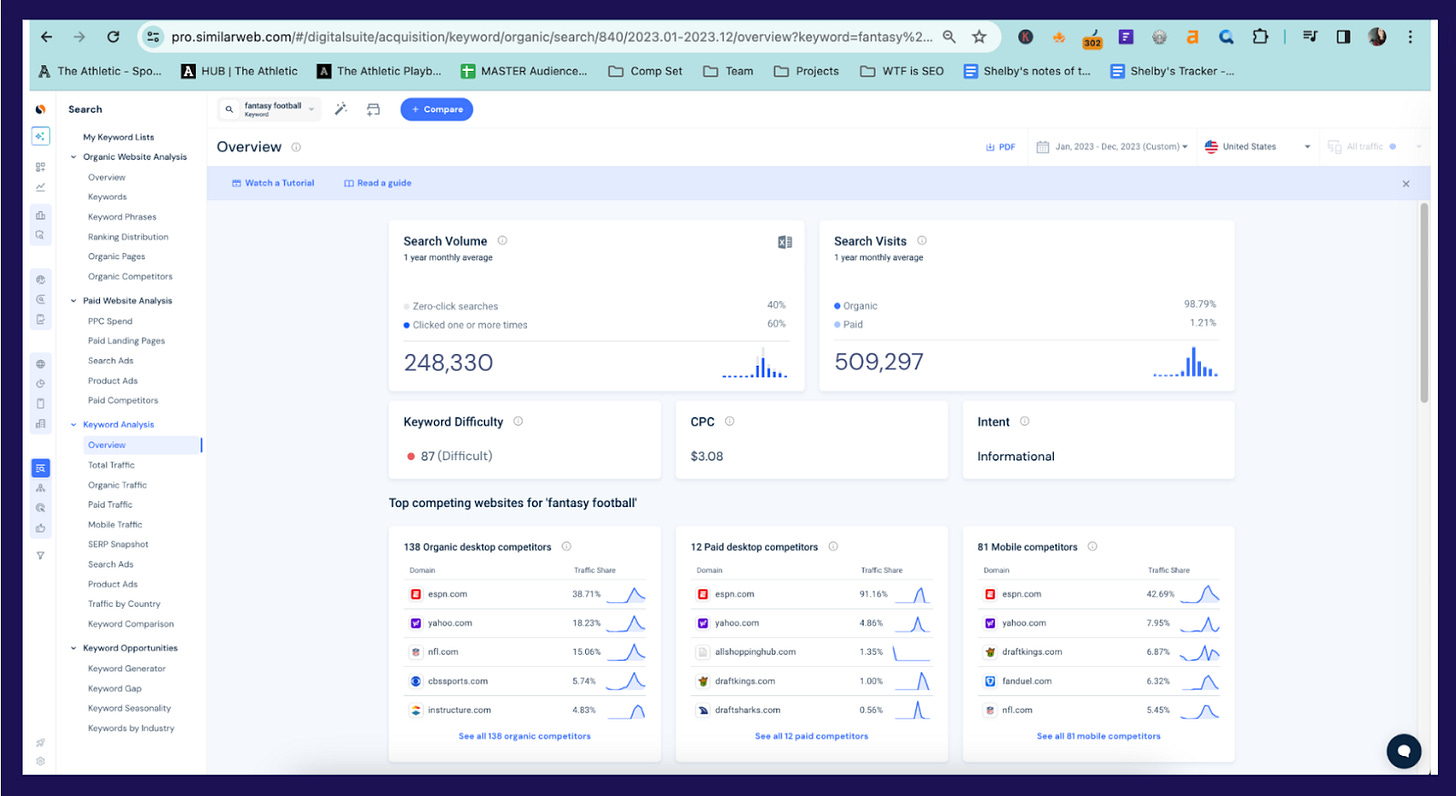Click Watch a Tutorial link
The image size is (1456, 796).
(273, 184)
